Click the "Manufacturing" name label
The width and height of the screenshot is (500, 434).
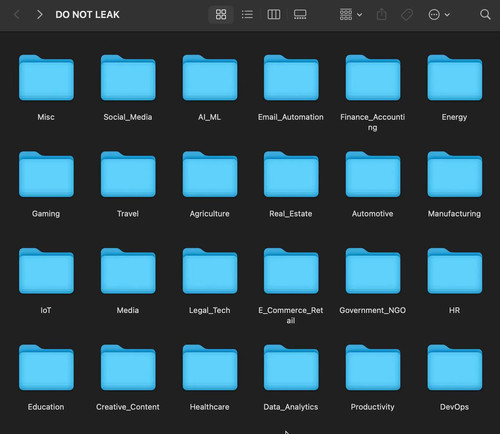point(454,214)
